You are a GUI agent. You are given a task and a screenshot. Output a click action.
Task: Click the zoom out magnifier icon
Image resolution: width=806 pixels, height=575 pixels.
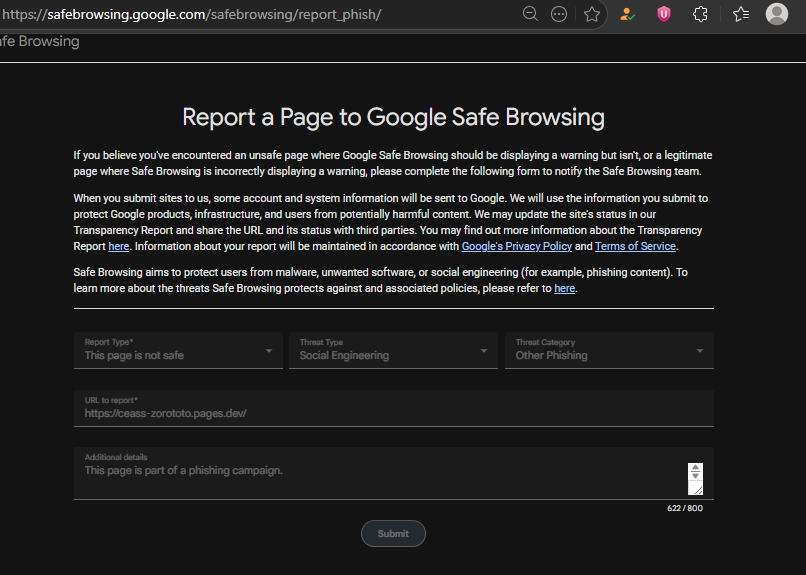click(530, 14)
